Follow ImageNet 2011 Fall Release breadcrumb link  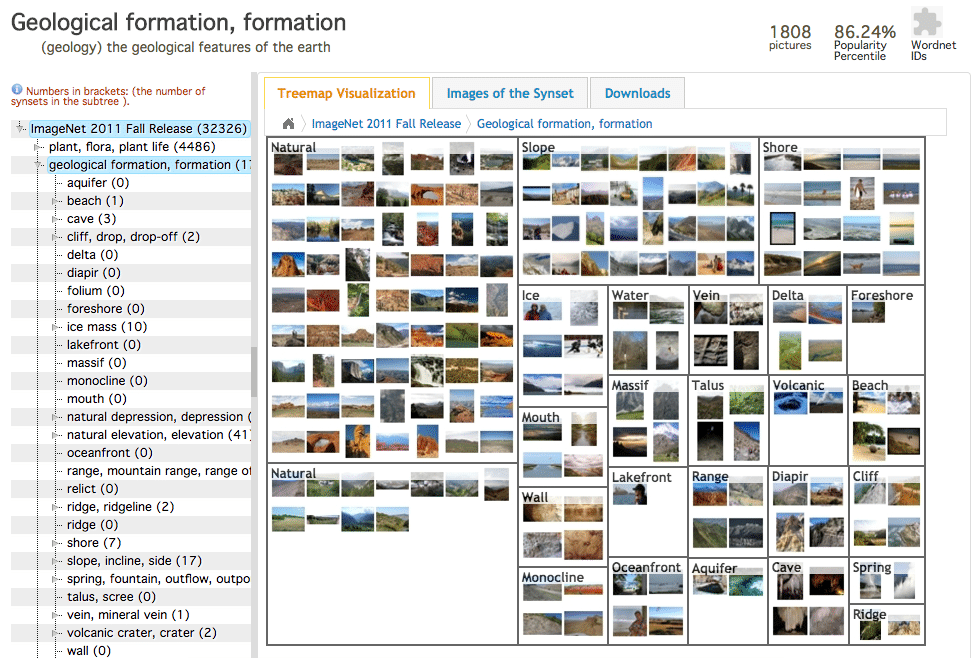click(386, 124)
